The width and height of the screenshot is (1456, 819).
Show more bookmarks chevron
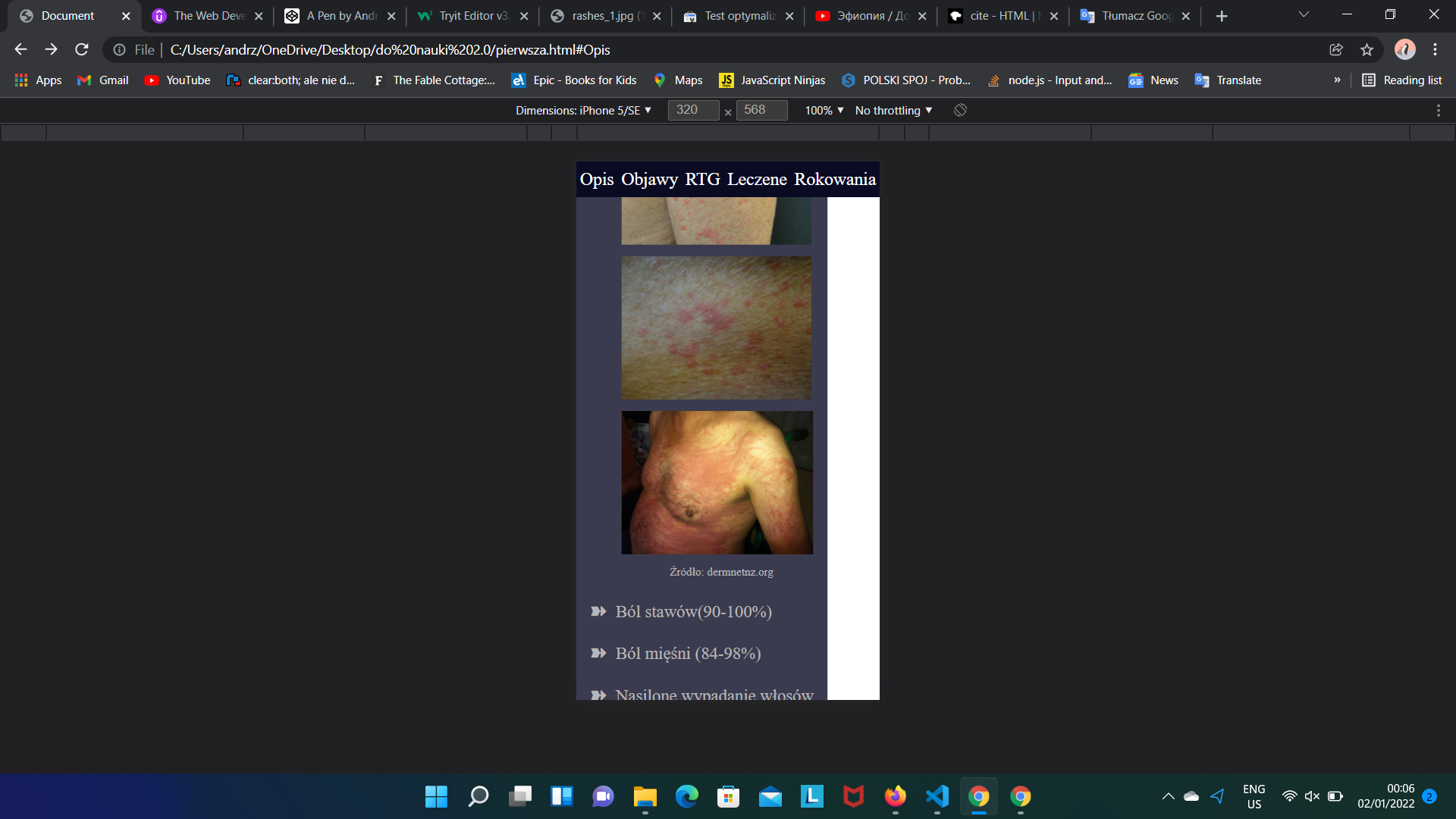coord(1337,80)
